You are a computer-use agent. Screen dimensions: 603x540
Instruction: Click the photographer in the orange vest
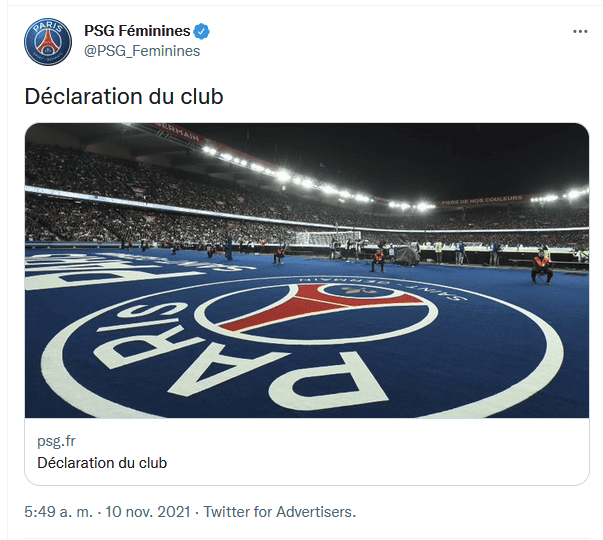(541, 267)
